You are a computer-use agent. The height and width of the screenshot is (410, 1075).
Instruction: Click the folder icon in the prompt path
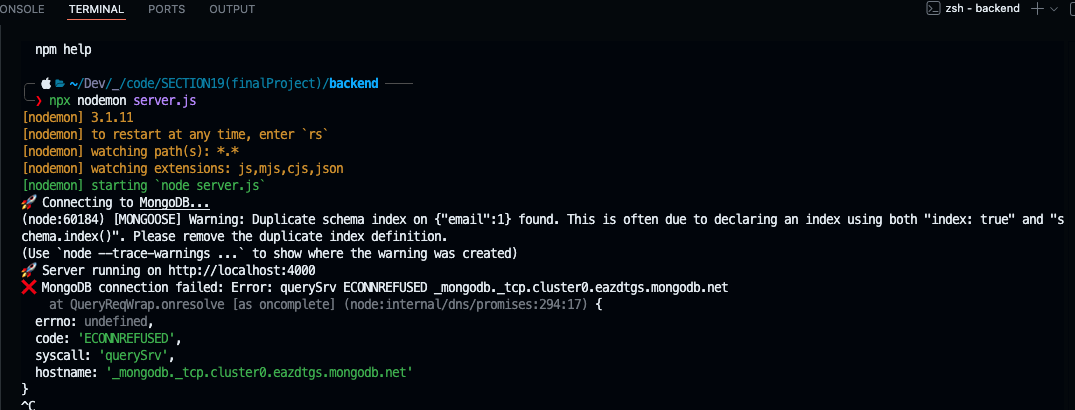coord(59,84)
